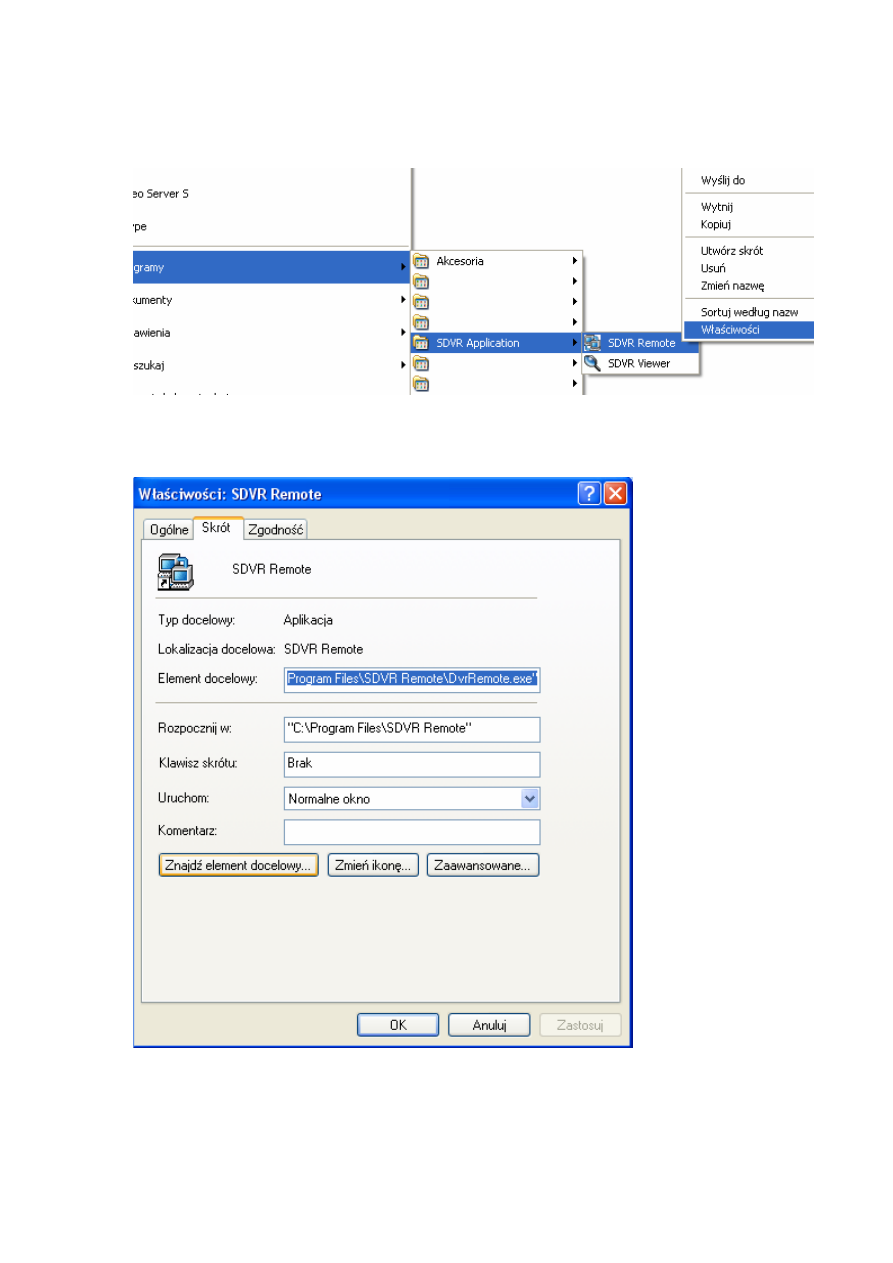
Task: Select Właściwości in the context menu
Action: [731, 330]
